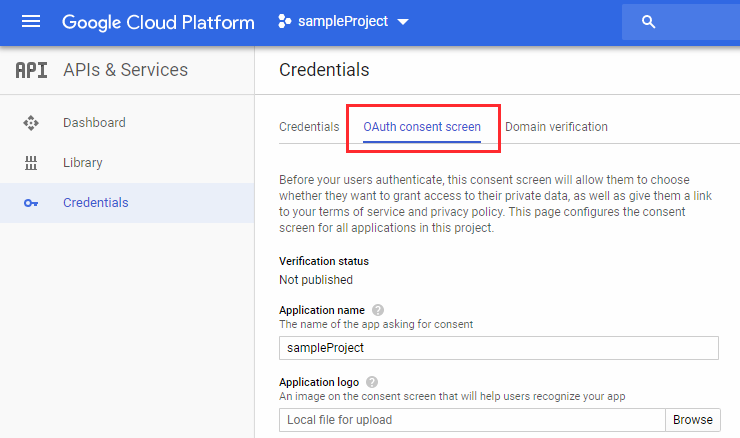Click the Local file for upload field
Screen dimensions: 740x438
click(x=472, y=420)
